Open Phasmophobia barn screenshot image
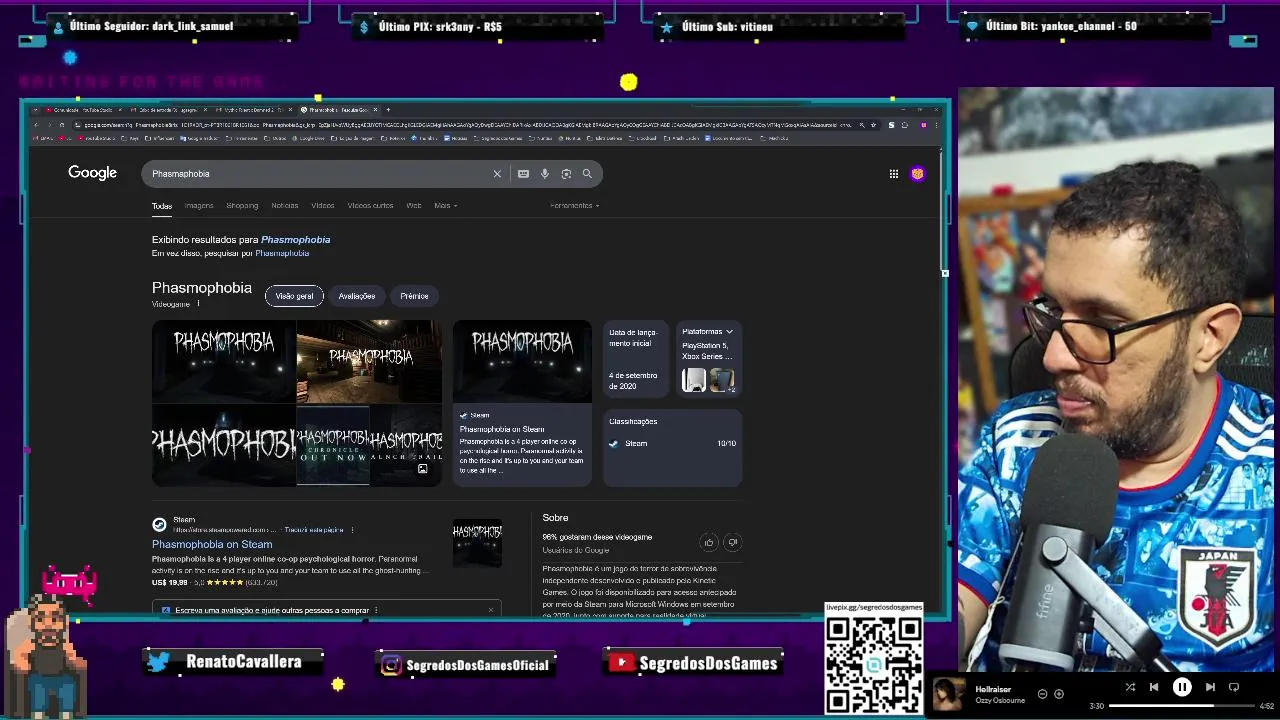 click(x=370, y=361)
